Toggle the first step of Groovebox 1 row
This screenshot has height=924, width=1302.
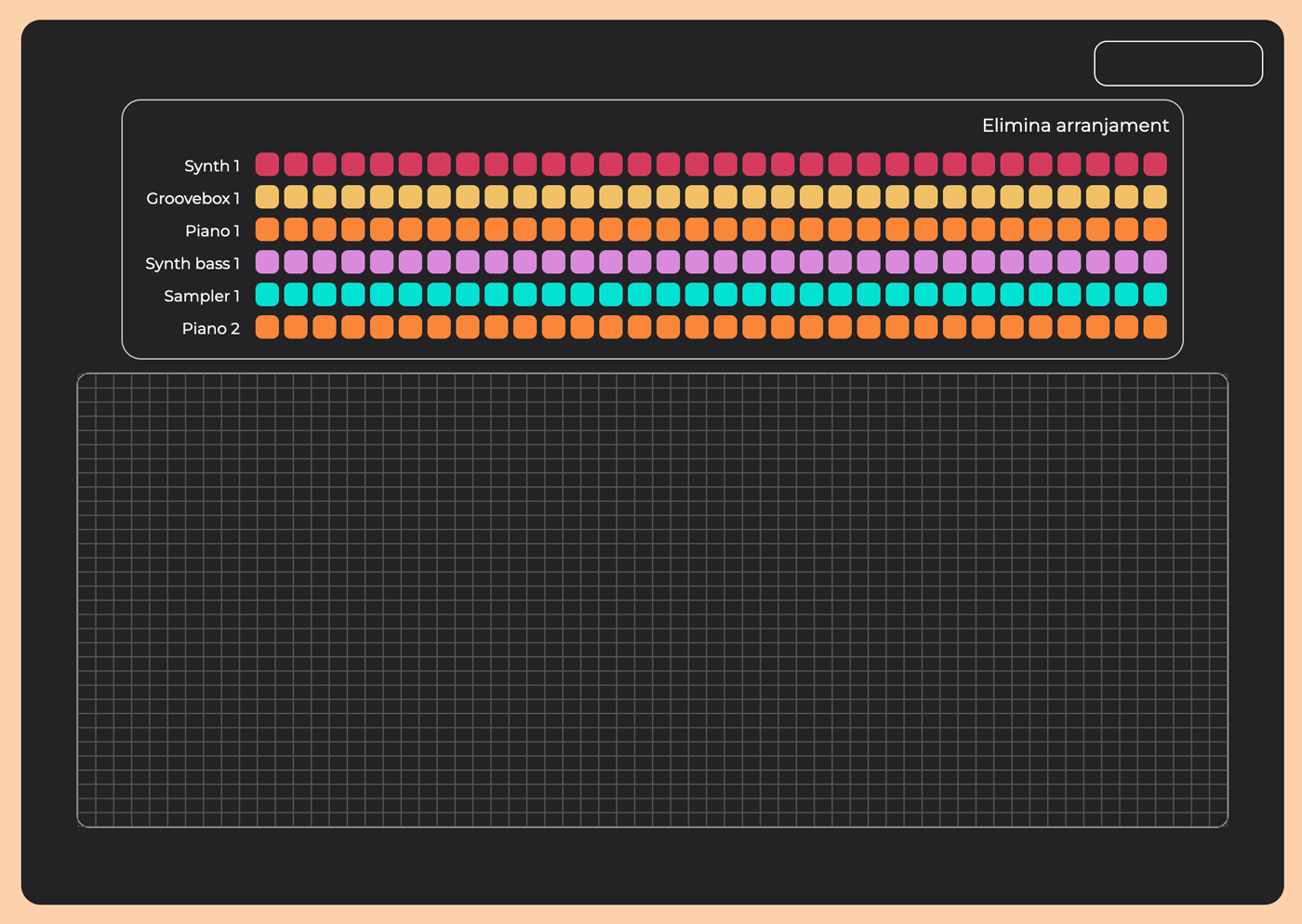click(x=267, y=197)
